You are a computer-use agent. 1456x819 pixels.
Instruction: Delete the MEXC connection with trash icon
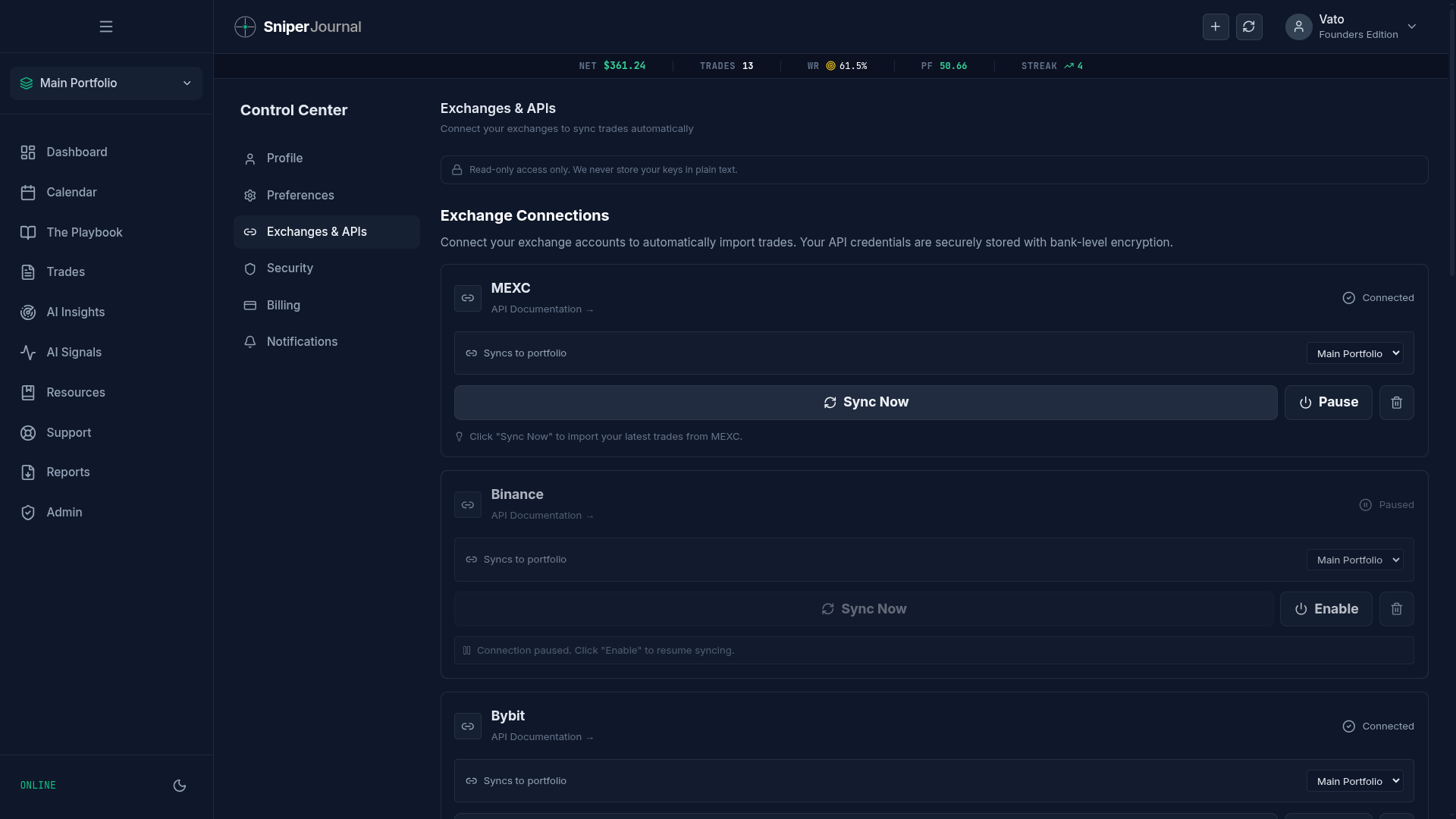coord(1397,403)
